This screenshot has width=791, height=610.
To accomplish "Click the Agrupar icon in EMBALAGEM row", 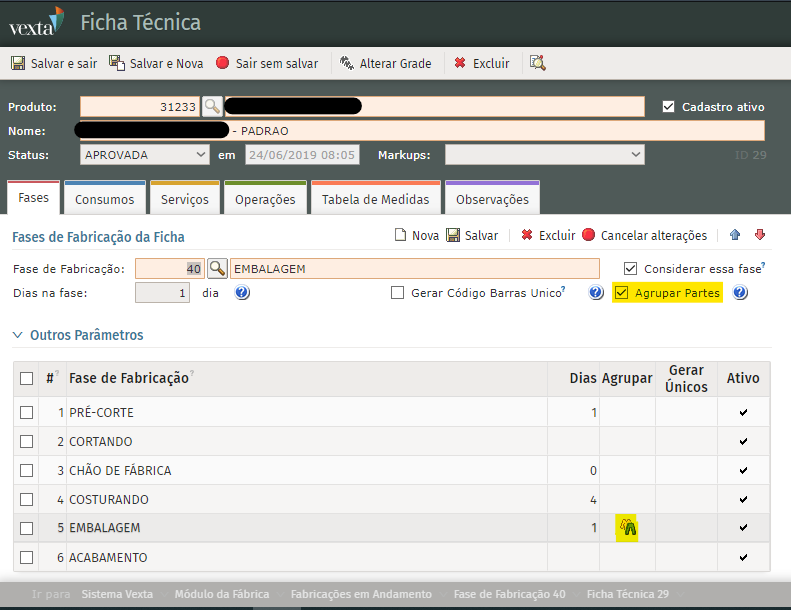I will [628, 527].
